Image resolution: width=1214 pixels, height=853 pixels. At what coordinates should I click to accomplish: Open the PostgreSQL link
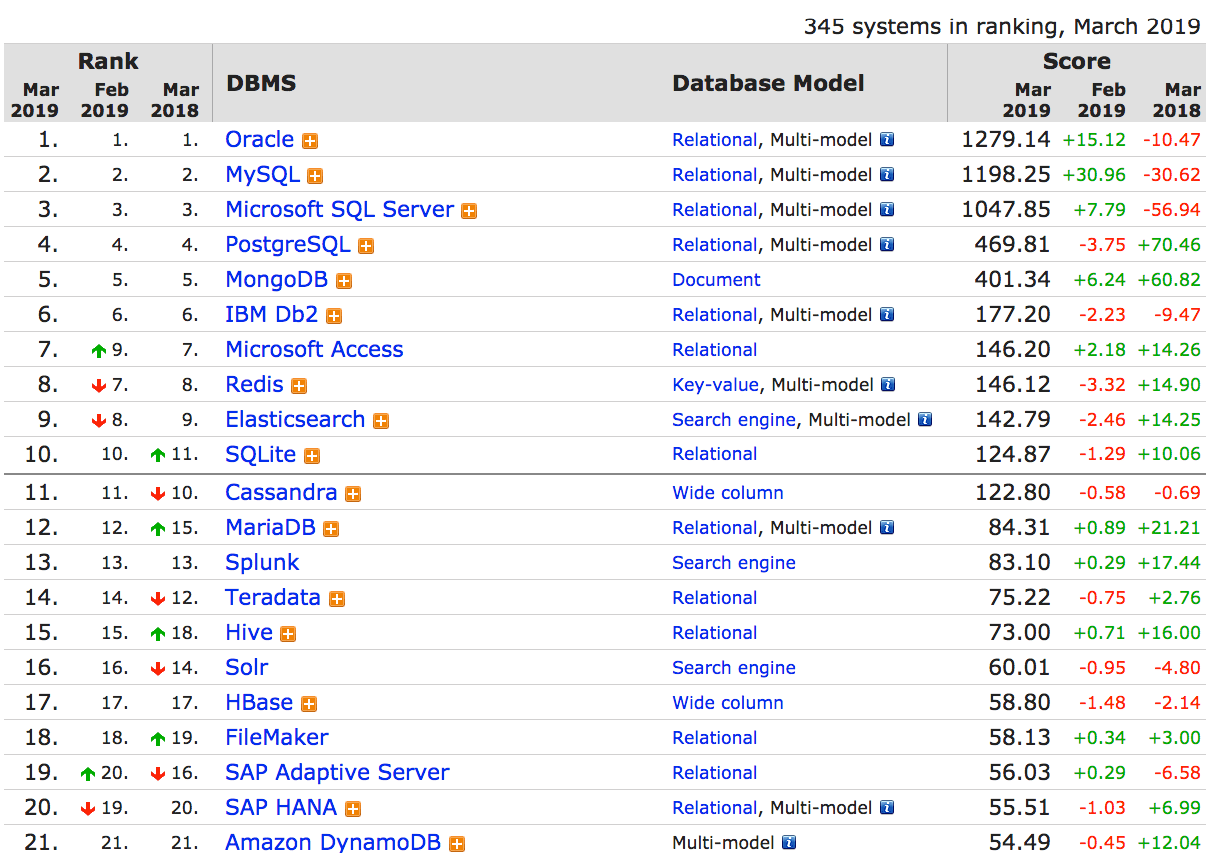[288, 245]
